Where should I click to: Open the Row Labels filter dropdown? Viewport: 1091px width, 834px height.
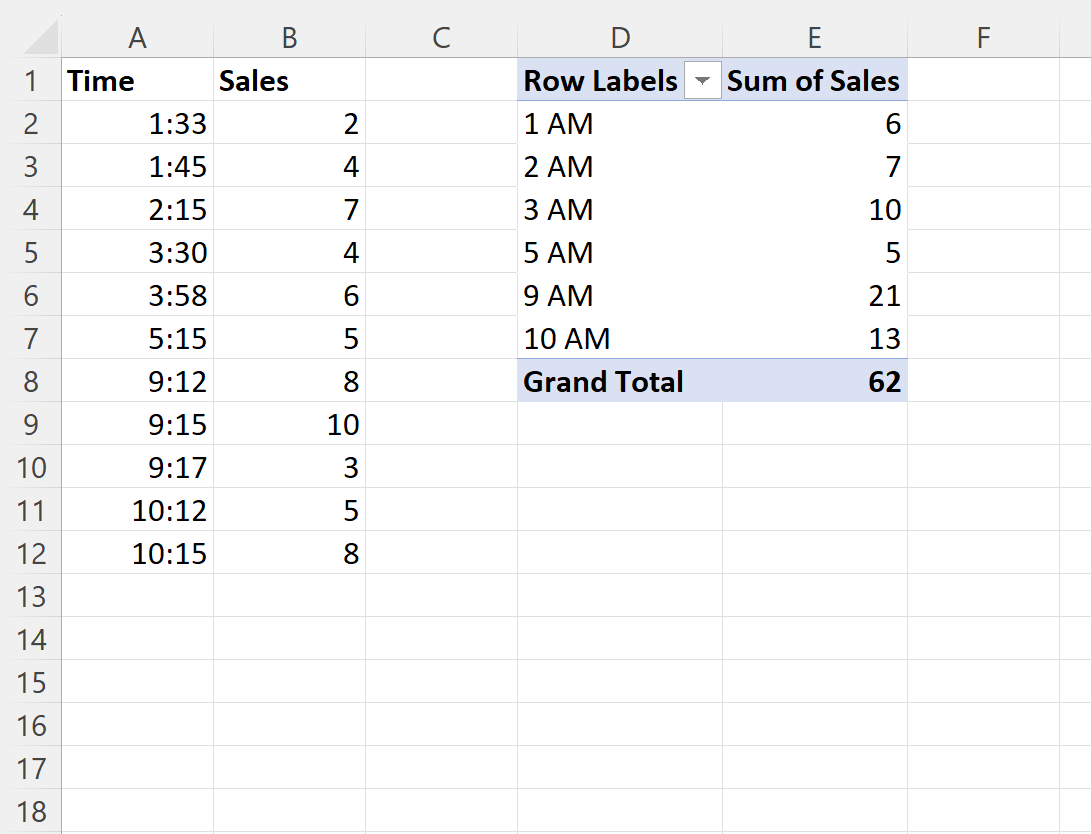tap(703, 80)
